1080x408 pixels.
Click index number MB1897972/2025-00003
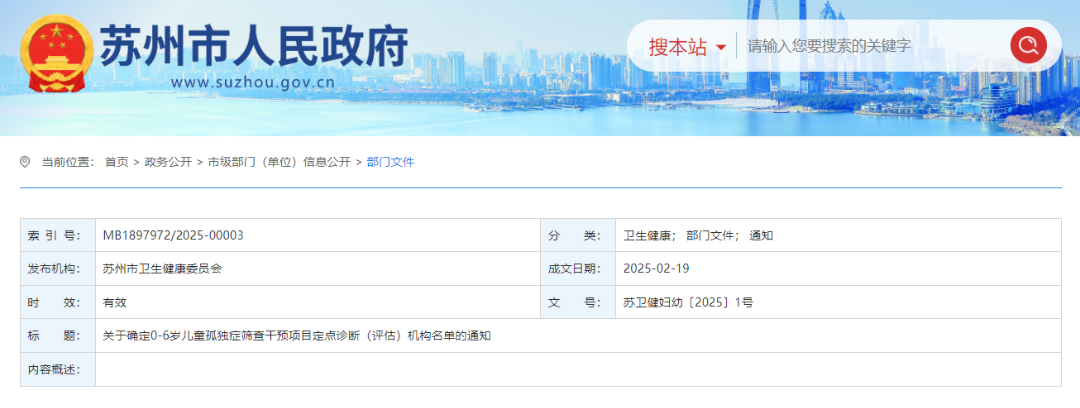pos(173,235)
